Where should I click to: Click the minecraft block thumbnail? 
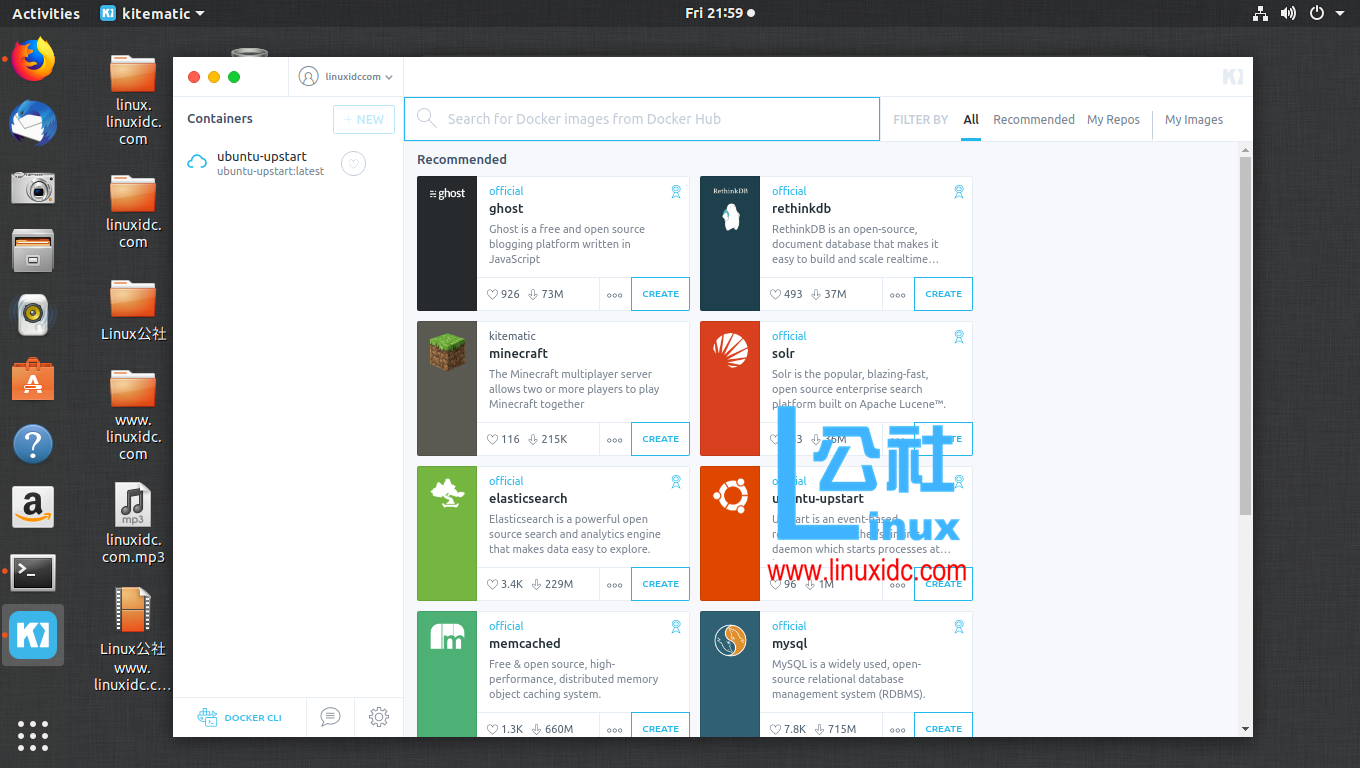[x=447, y=389]
